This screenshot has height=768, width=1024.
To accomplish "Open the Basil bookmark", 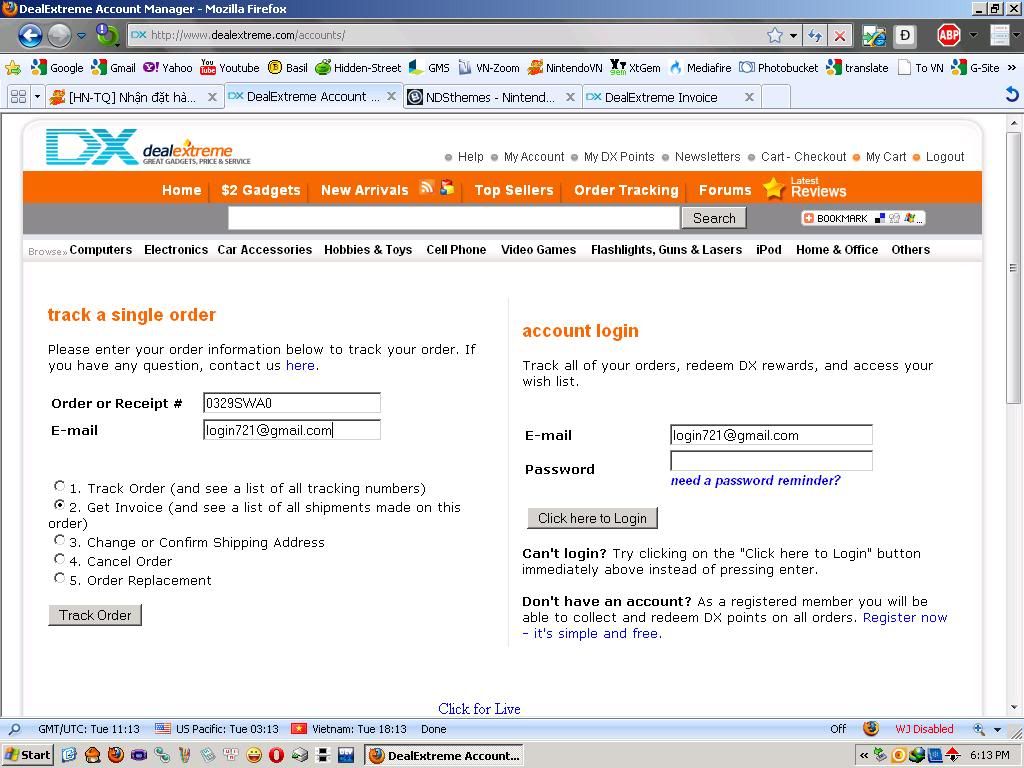I will (x=288, y=67).
